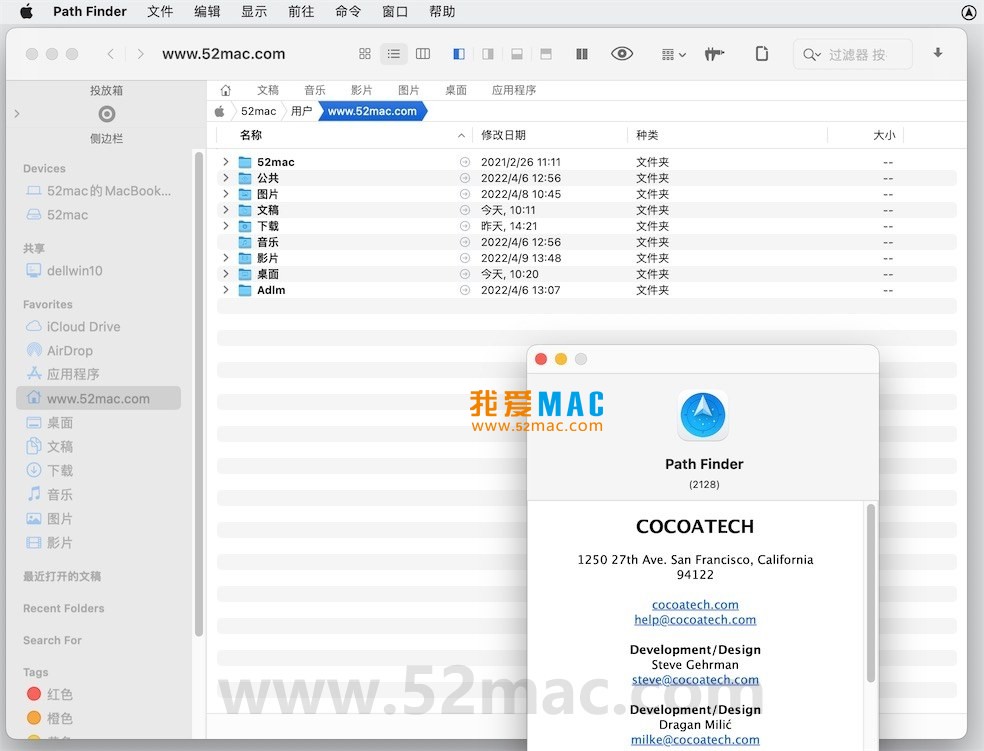The width and height of the screenshot is (984, 751).
Task: Toggle the left sidebar panel
Action: [x=459, y=54]
